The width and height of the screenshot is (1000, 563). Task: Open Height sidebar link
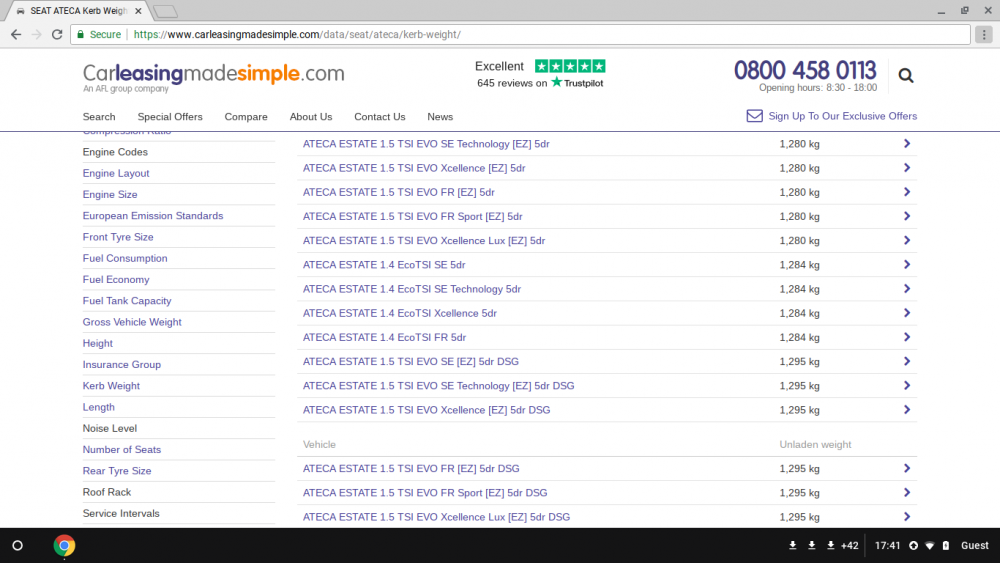tap(98, 343)
